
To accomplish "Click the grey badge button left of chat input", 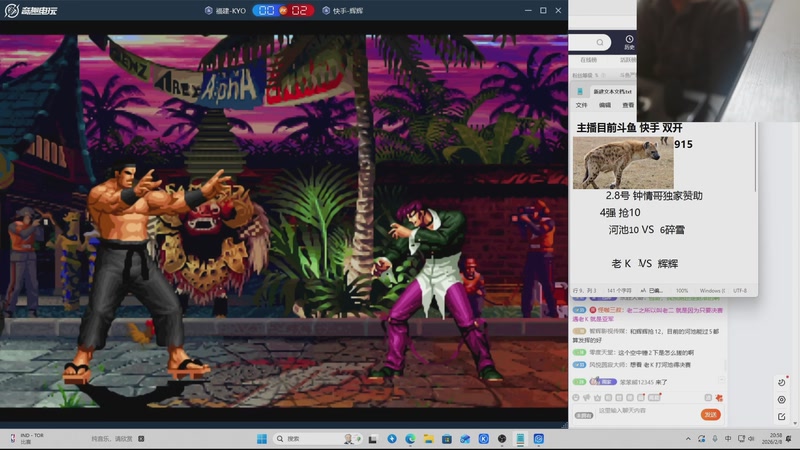I will [584, 415].
